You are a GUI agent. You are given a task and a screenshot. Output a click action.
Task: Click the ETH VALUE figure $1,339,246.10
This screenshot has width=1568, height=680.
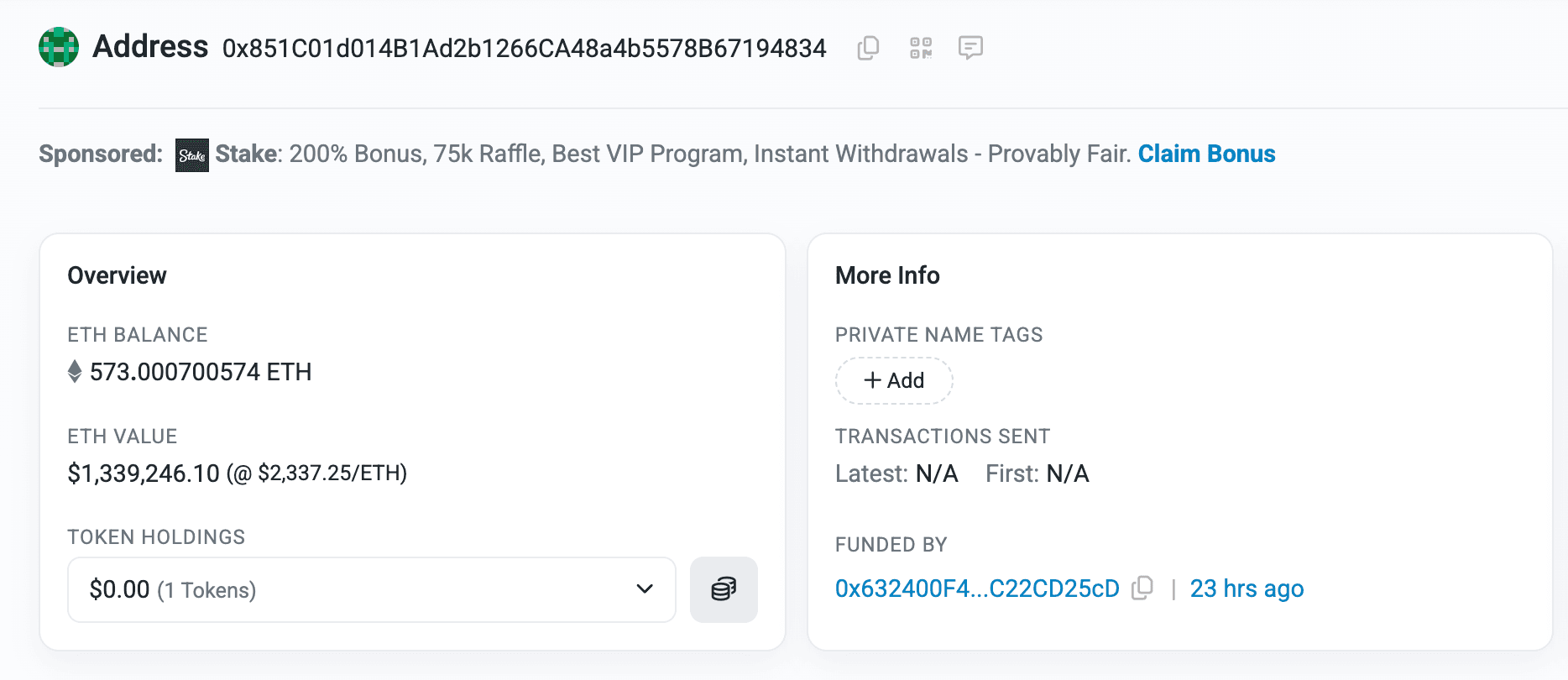coord(141,473)
